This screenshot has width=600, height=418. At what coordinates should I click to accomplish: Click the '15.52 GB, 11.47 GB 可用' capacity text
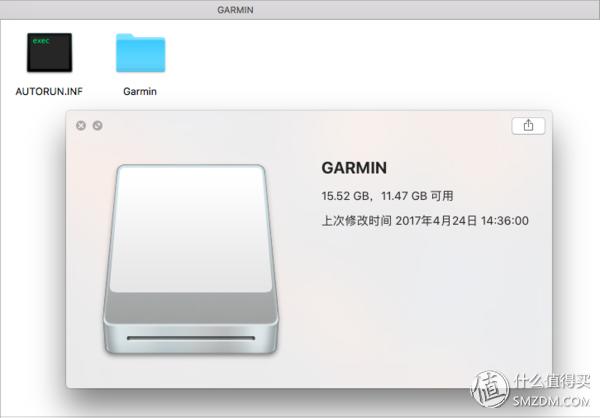[x=387, y=196]
